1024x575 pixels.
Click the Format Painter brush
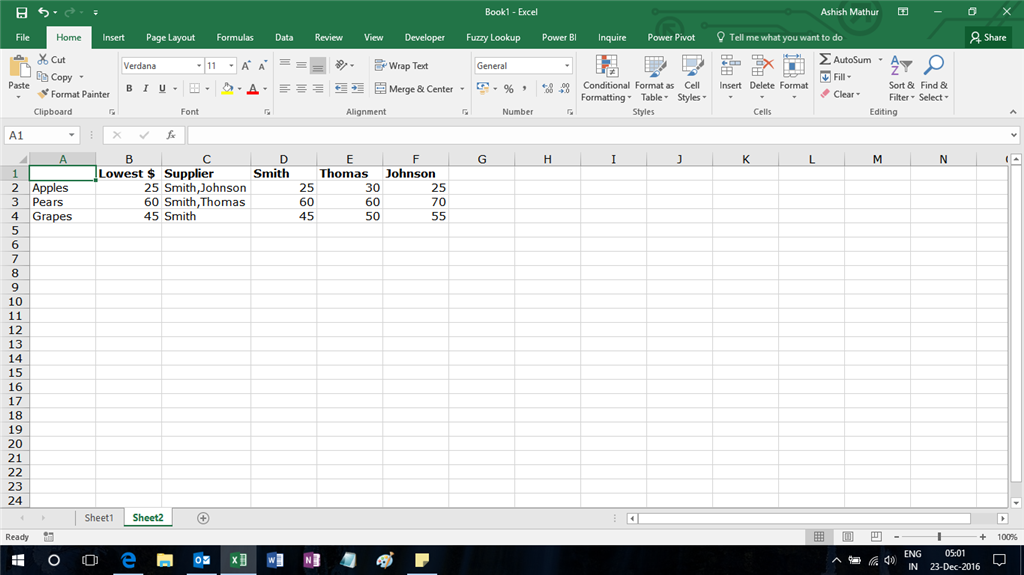[43, 94]
